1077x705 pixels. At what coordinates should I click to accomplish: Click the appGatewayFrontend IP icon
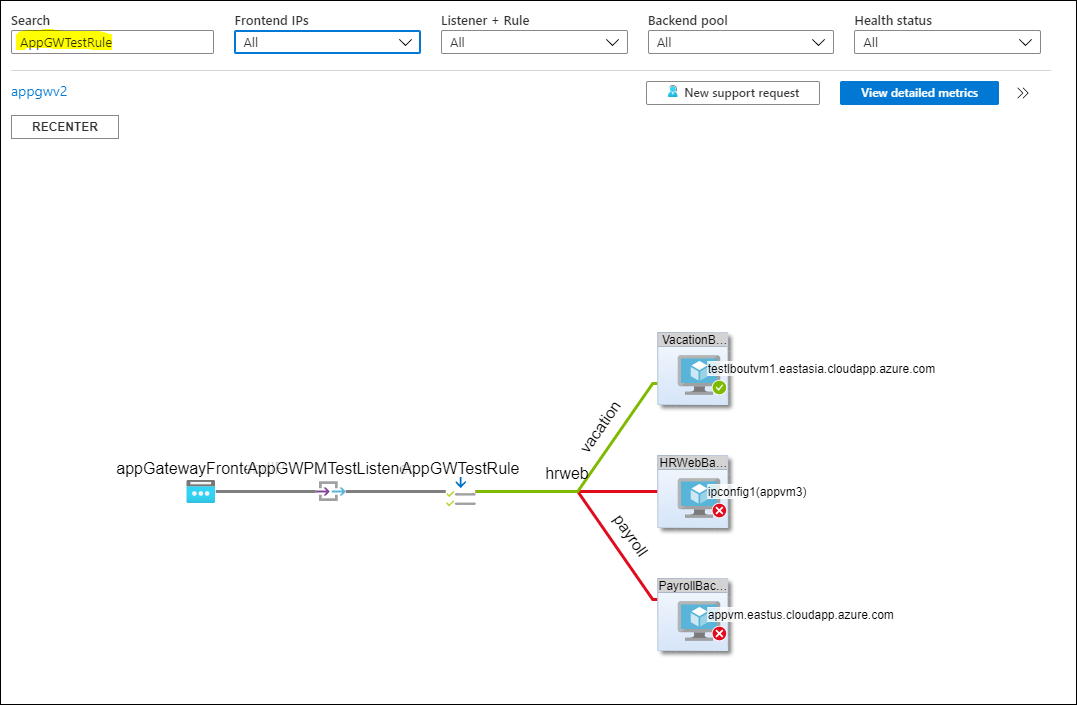point(201,492)
